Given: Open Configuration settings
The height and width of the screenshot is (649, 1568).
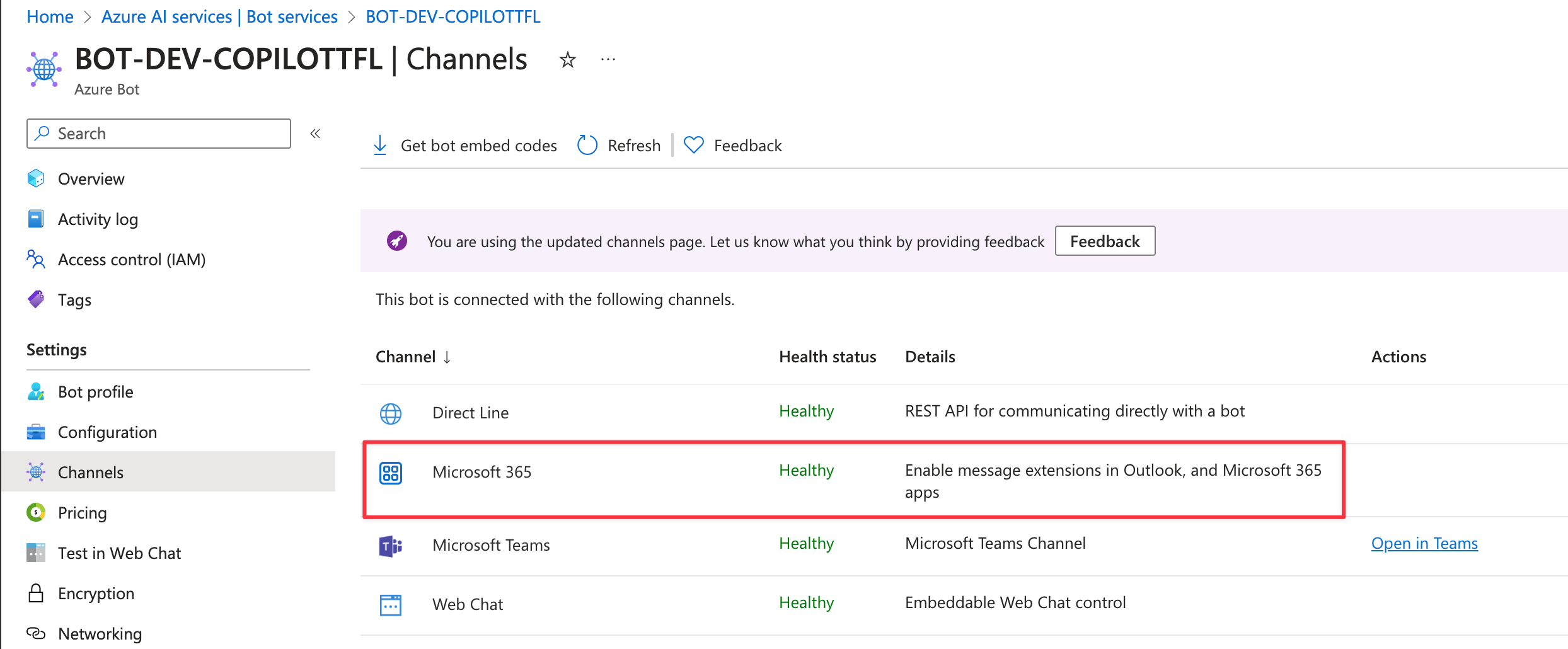Looking at the screenshot, I should (x=108, y=432).
